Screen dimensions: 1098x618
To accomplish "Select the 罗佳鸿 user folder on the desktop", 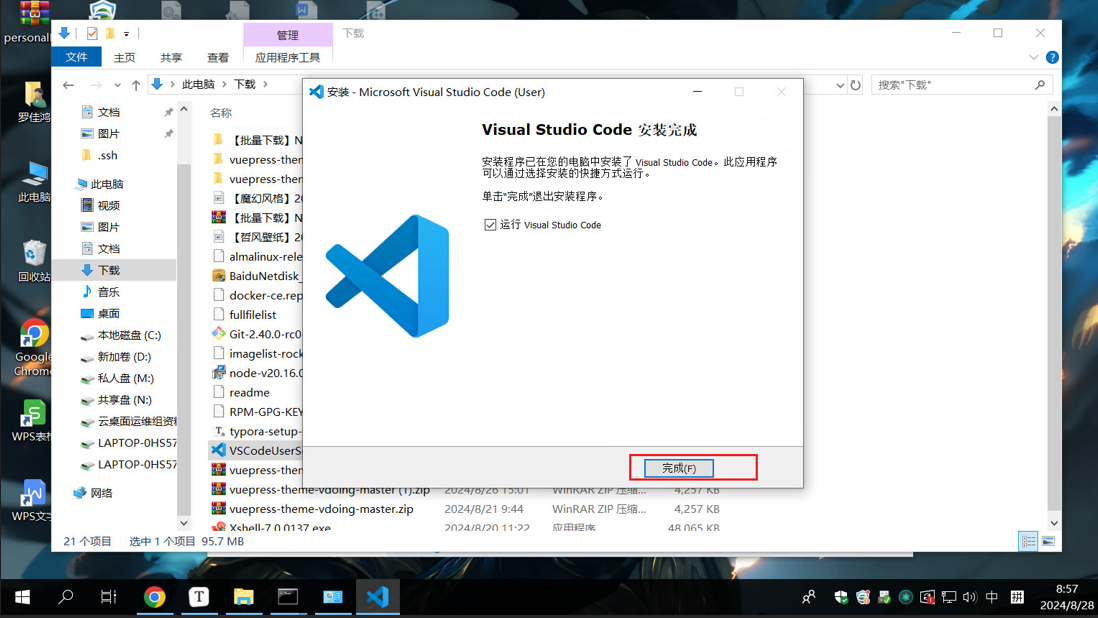I will 34,101.
